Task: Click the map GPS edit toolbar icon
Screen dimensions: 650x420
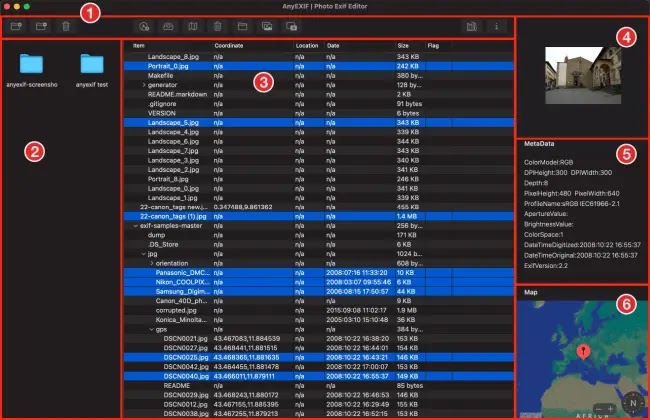Action: click(x=193, y=27)
